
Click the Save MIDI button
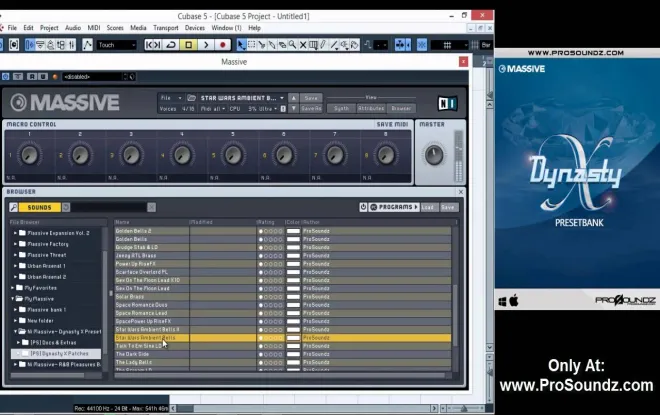[x=392, y=125]
